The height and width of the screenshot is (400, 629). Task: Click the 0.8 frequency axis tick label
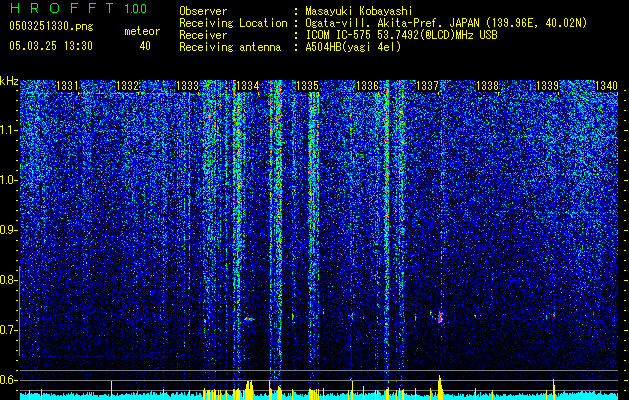[x=9, y=280]
